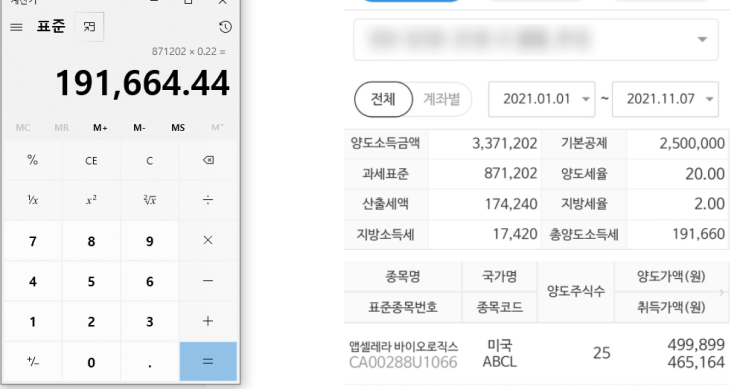
Task: Click transfer amount 499,899
Action: (x=696, y=344)
